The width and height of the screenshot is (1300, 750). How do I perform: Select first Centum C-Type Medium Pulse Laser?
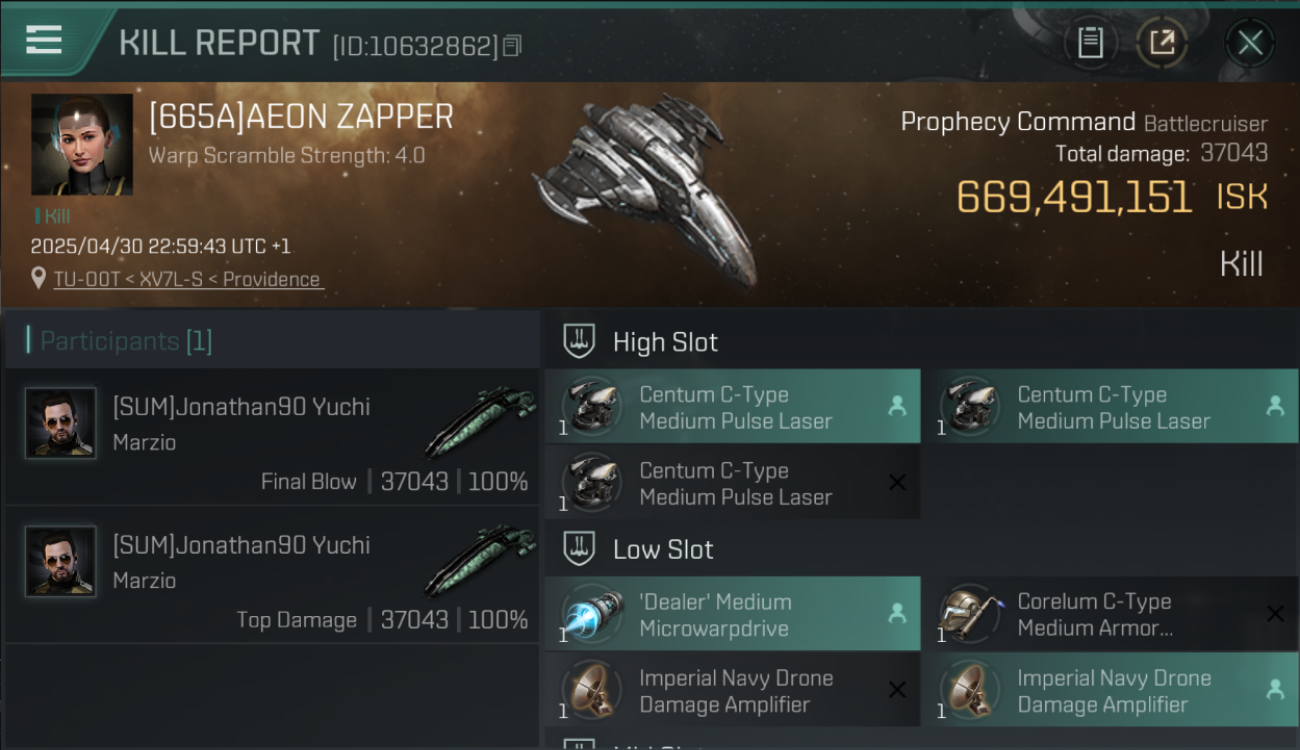(732, 407)
